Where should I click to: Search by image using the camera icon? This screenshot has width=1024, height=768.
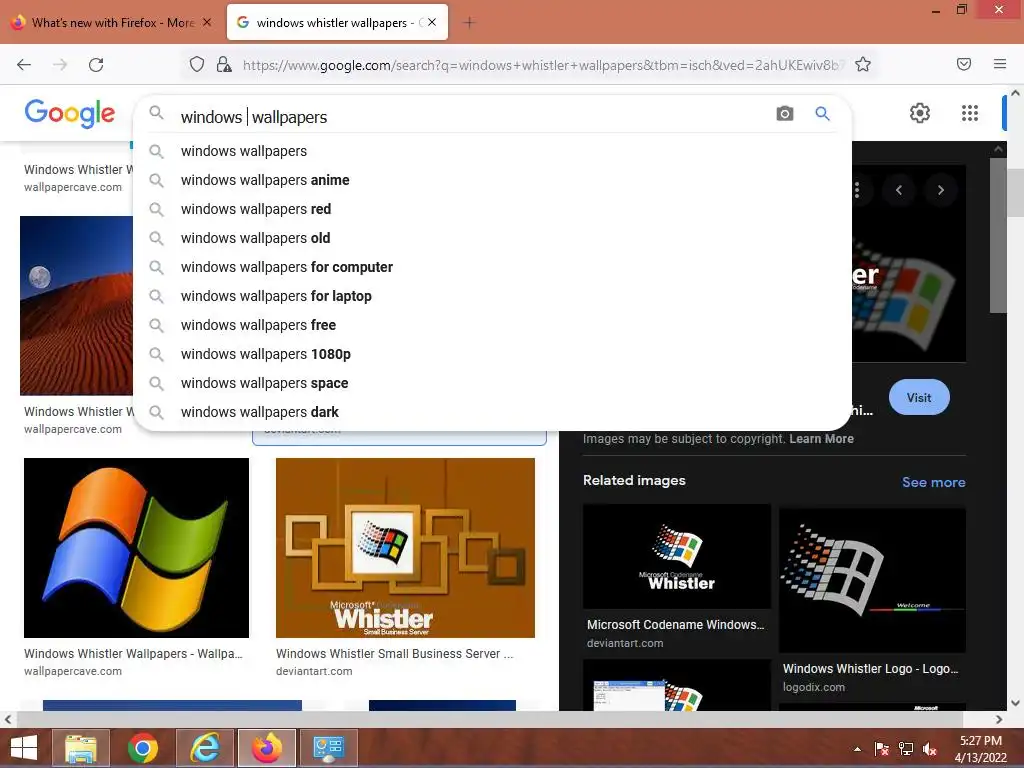coord(785,114)
